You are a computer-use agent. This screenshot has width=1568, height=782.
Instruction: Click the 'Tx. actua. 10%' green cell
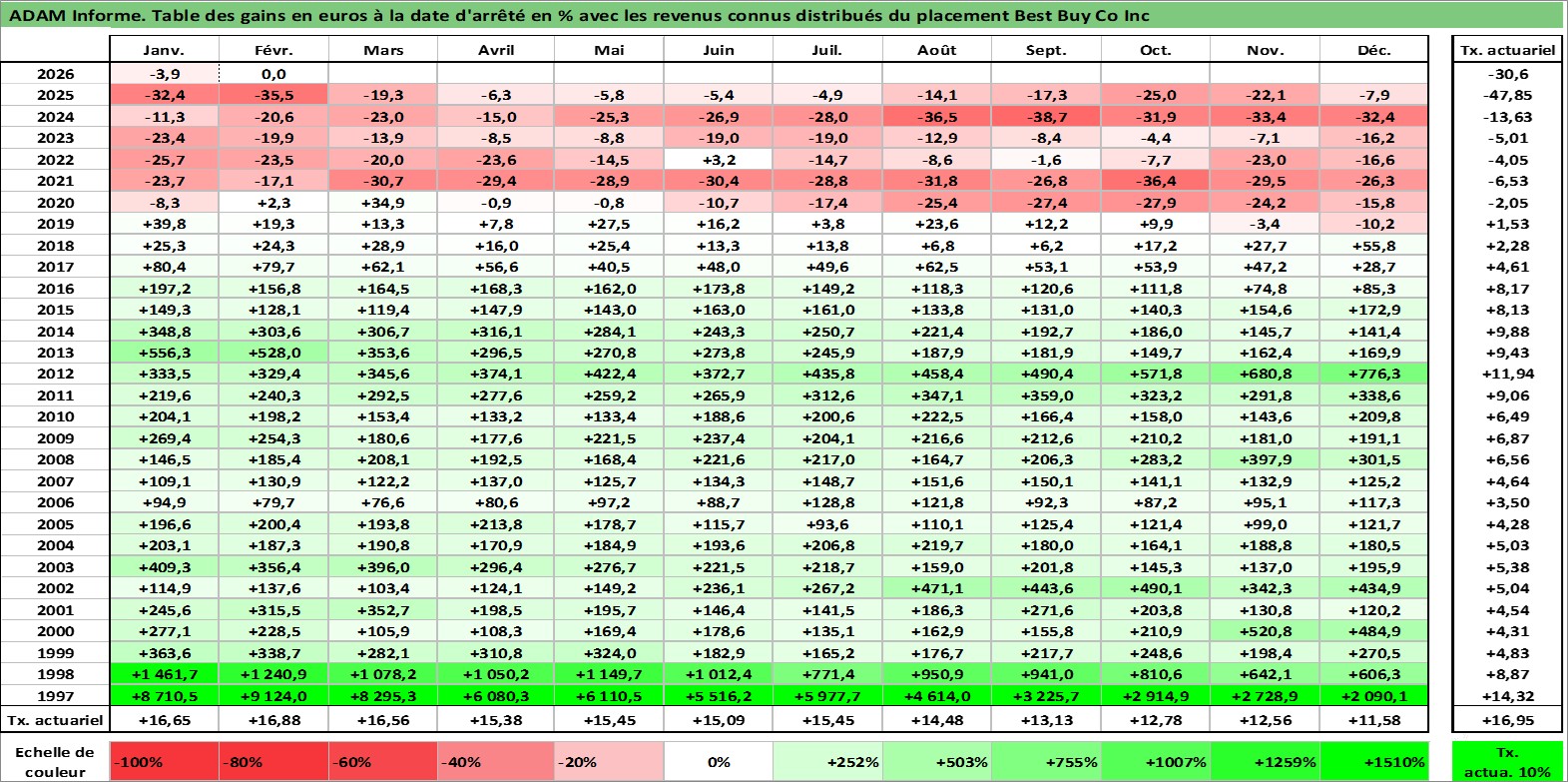1507,761
